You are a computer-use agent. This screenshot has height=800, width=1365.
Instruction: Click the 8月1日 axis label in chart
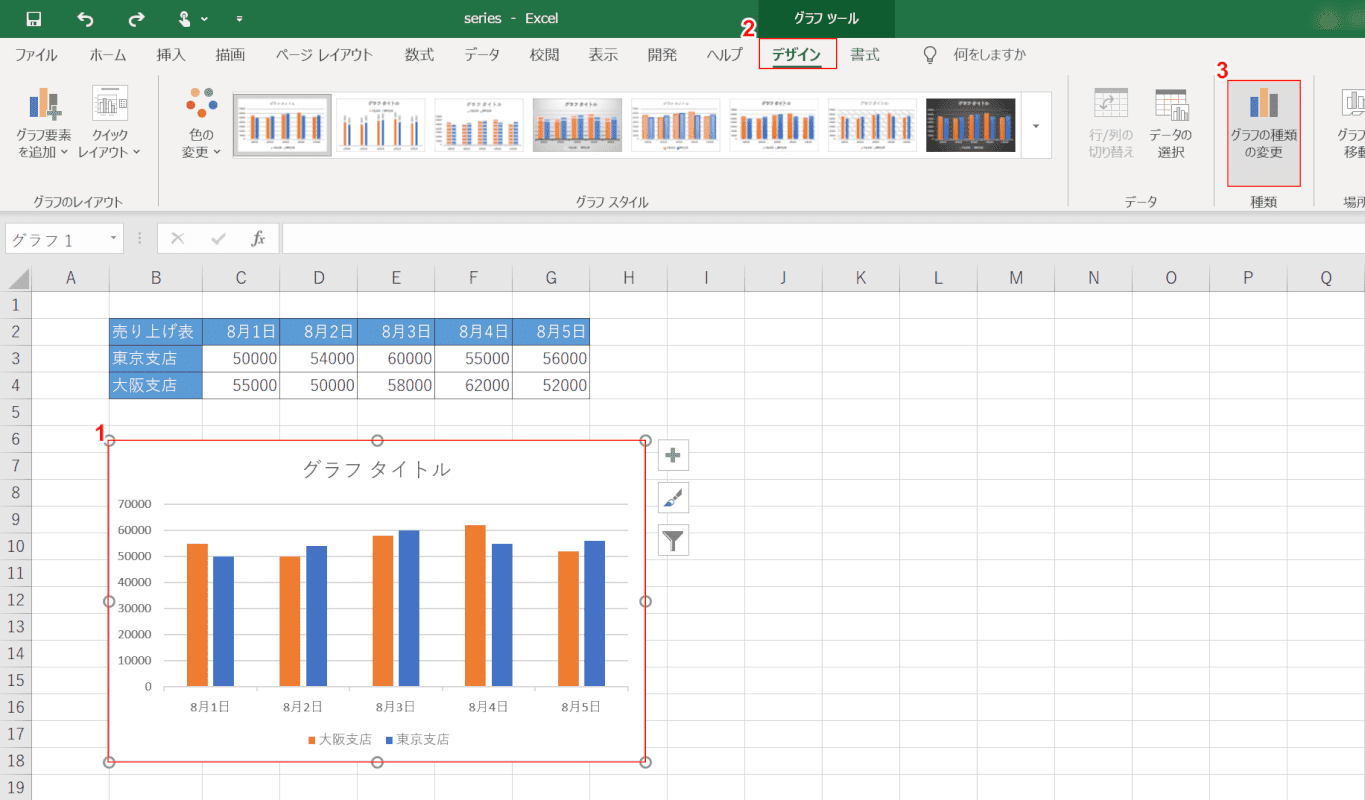click(x=210, y=706)
